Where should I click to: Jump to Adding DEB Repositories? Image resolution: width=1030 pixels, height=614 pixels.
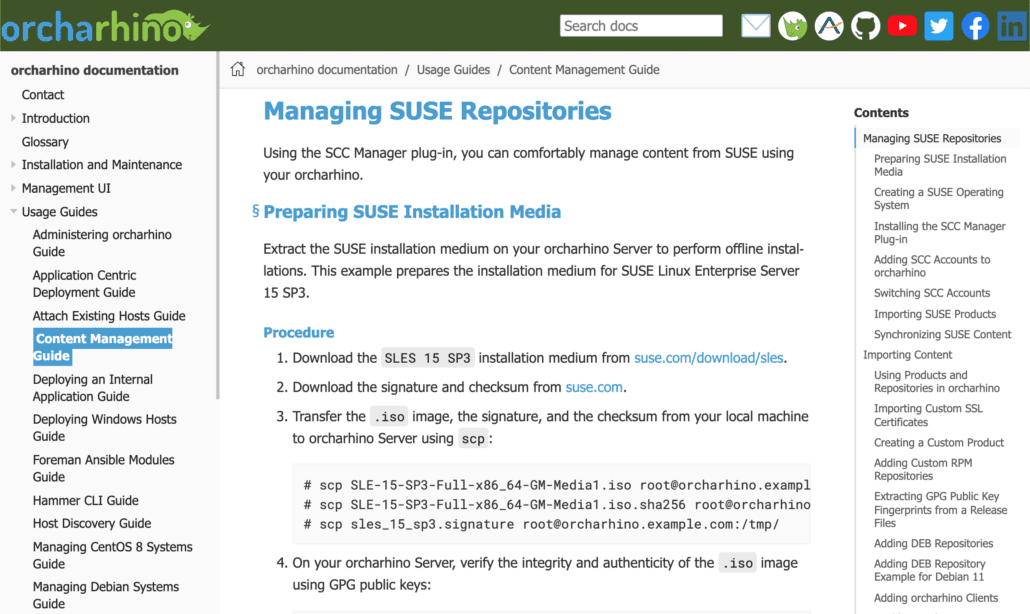pyautogui.click(x=933, y=543)
